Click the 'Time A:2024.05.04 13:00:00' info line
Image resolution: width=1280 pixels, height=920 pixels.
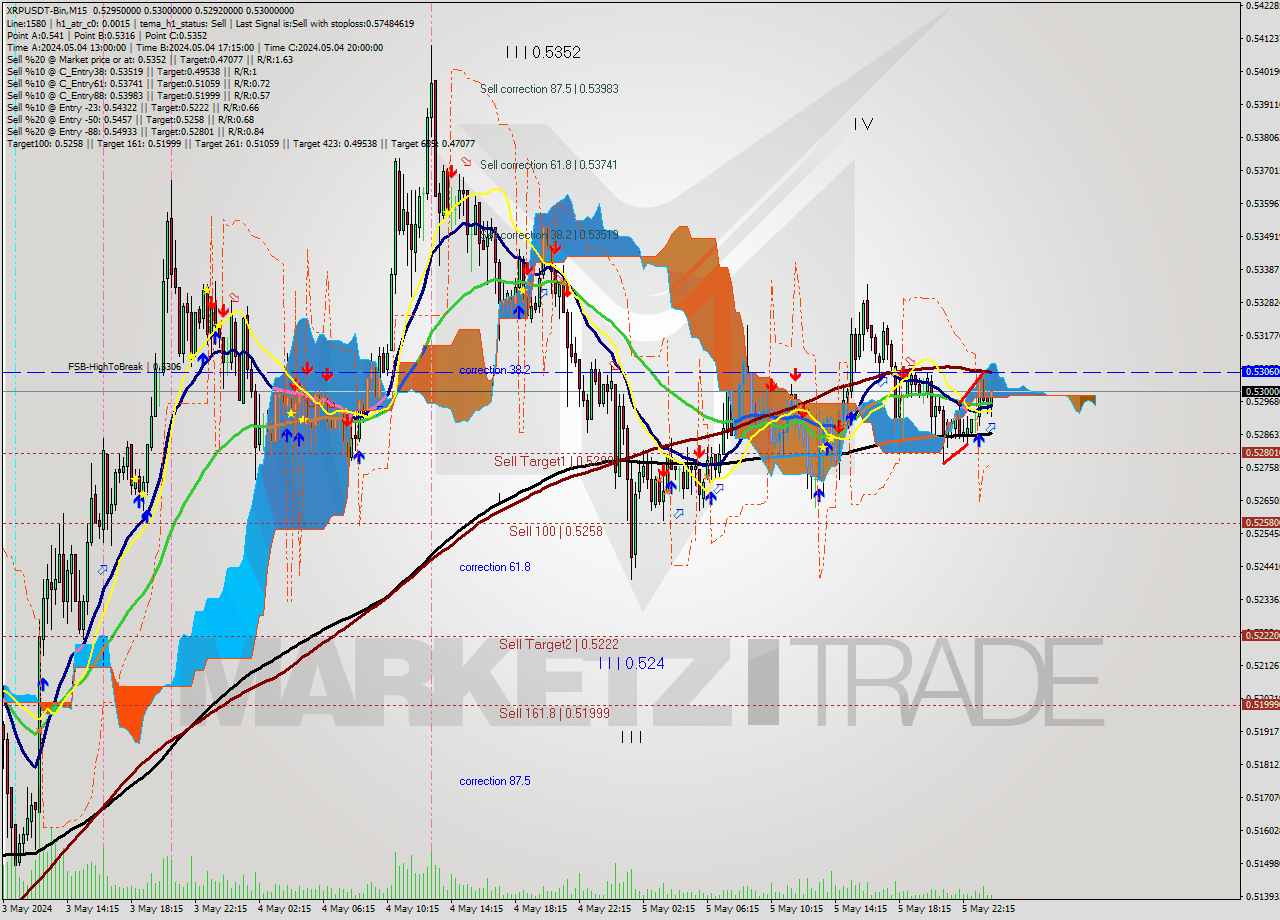point(195,47)
